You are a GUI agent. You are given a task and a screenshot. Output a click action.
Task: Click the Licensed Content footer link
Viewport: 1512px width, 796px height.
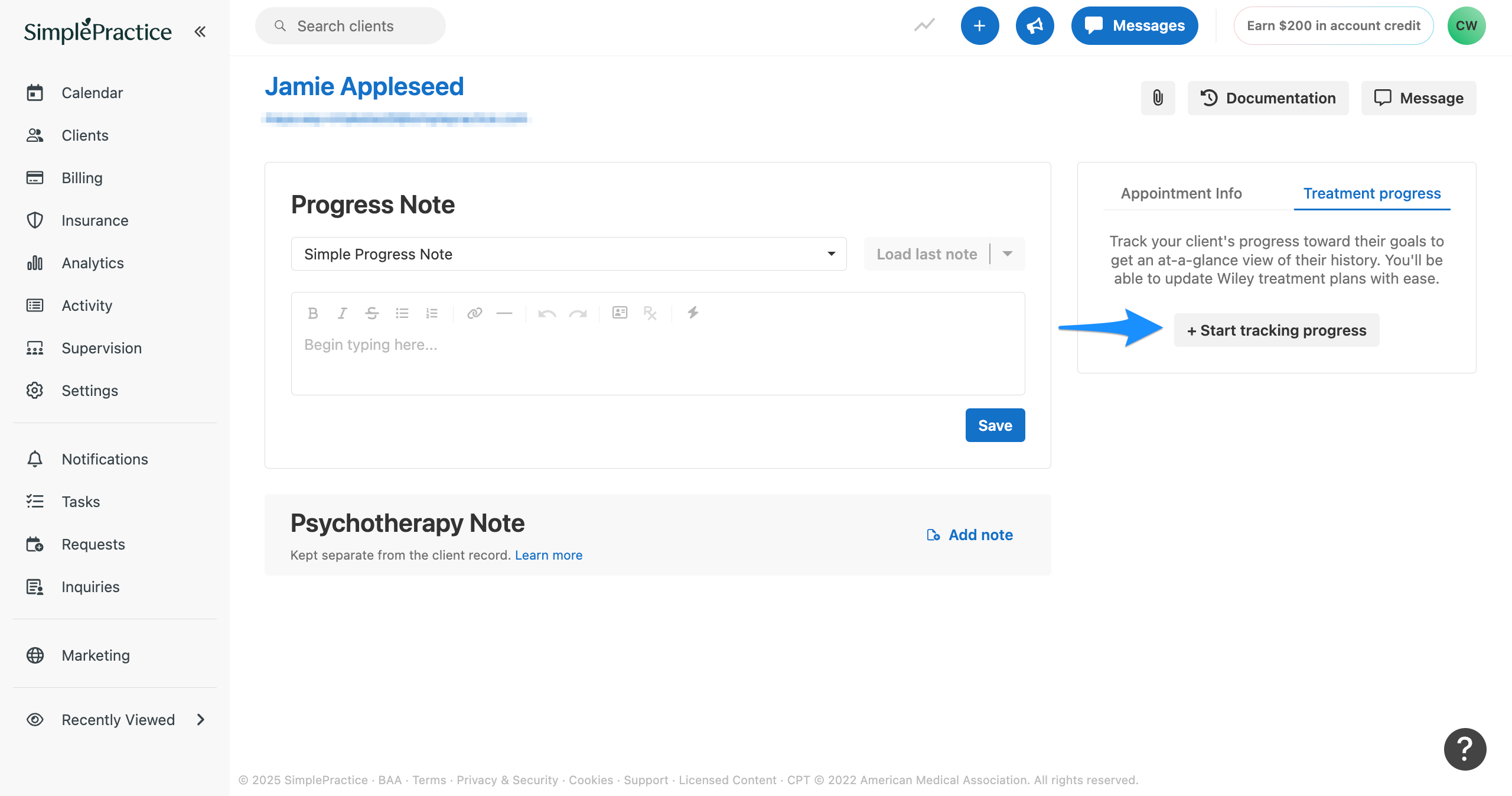coord(727,780)
